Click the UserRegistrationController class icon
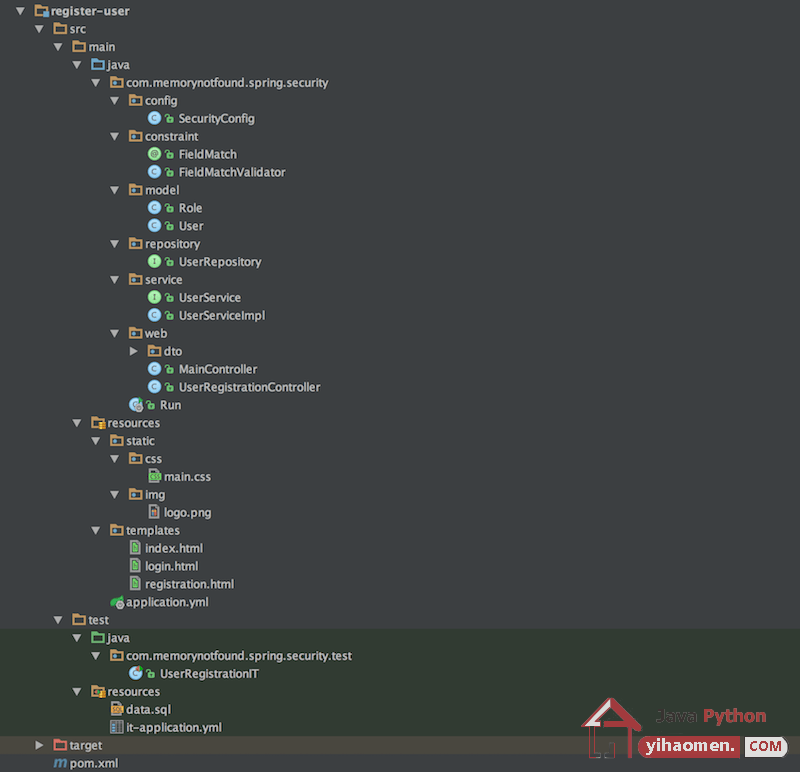The height and width of the screenshot is (772, 800). 154,387
